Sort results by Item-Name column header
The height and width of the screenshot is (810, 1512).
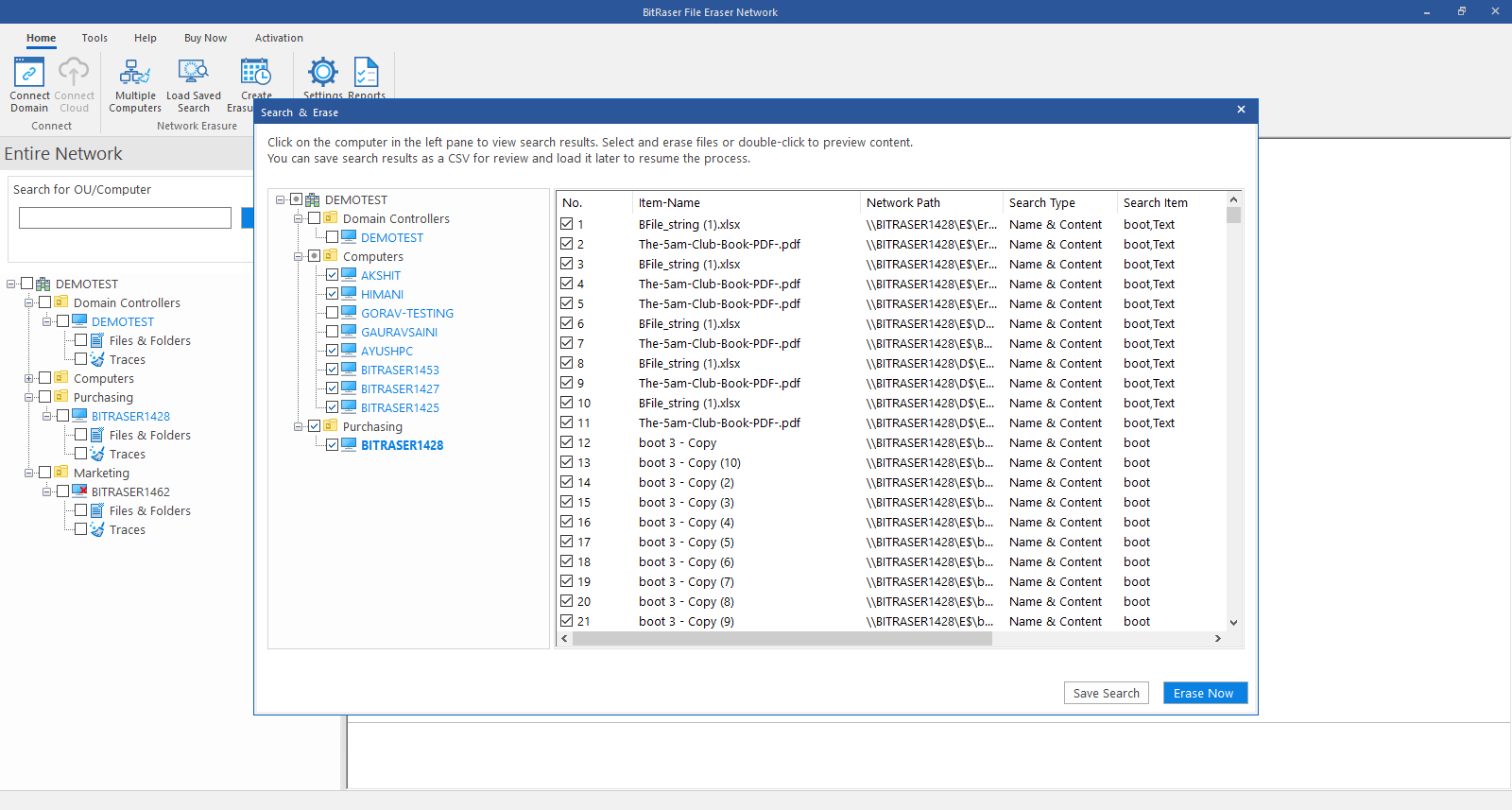[747, 202]
